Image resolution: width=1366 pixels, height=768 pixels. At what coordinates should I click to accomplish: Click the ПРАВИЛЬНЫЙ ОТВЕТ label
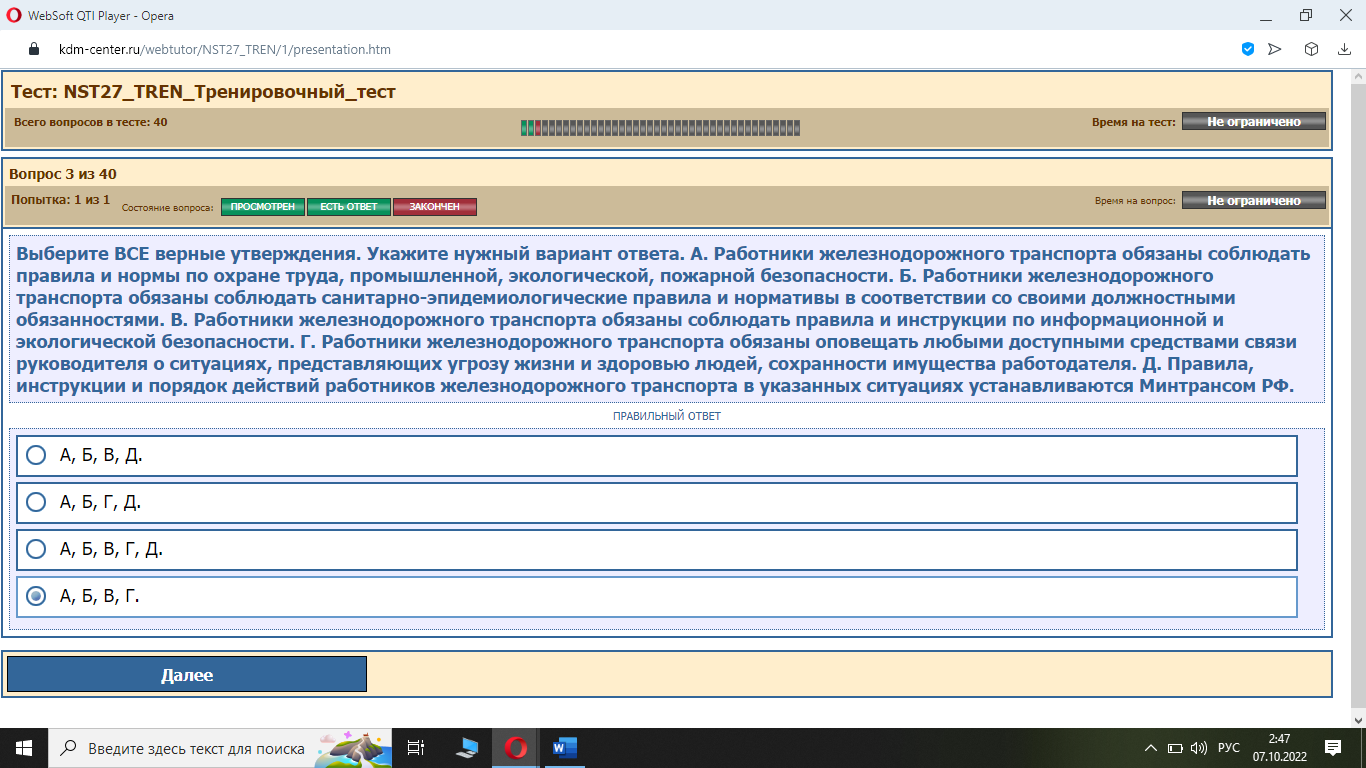pos(667,416)
